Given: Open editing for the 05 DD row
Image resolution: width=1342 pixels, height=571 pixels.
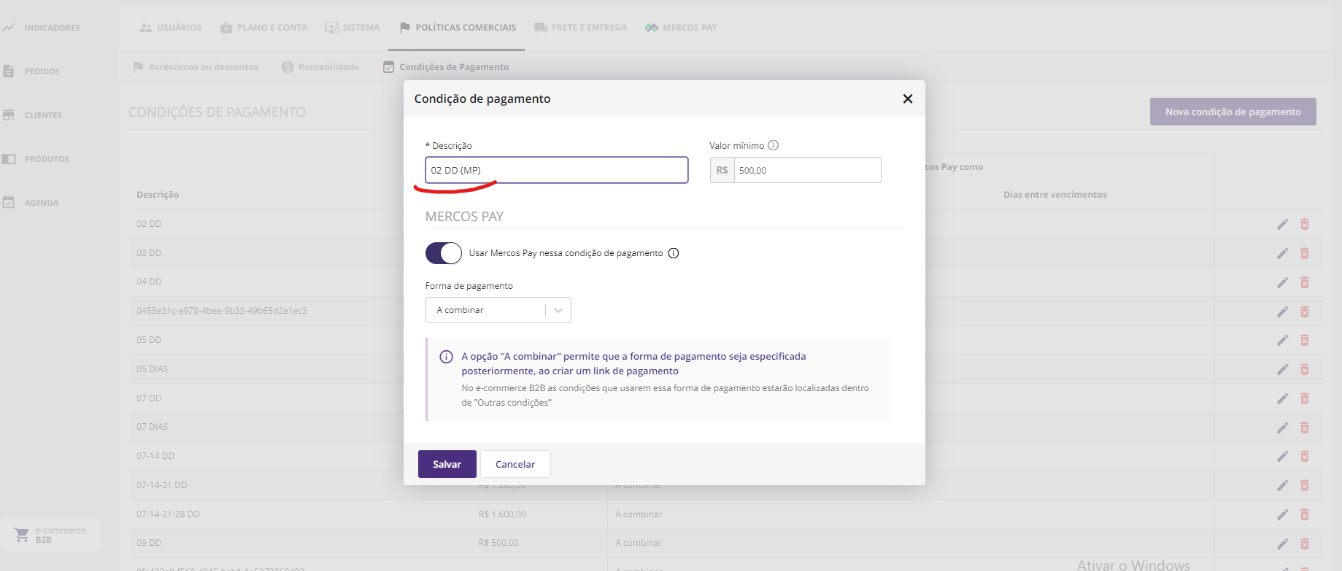Looking at the screenshot, I should click(1282, 340).
